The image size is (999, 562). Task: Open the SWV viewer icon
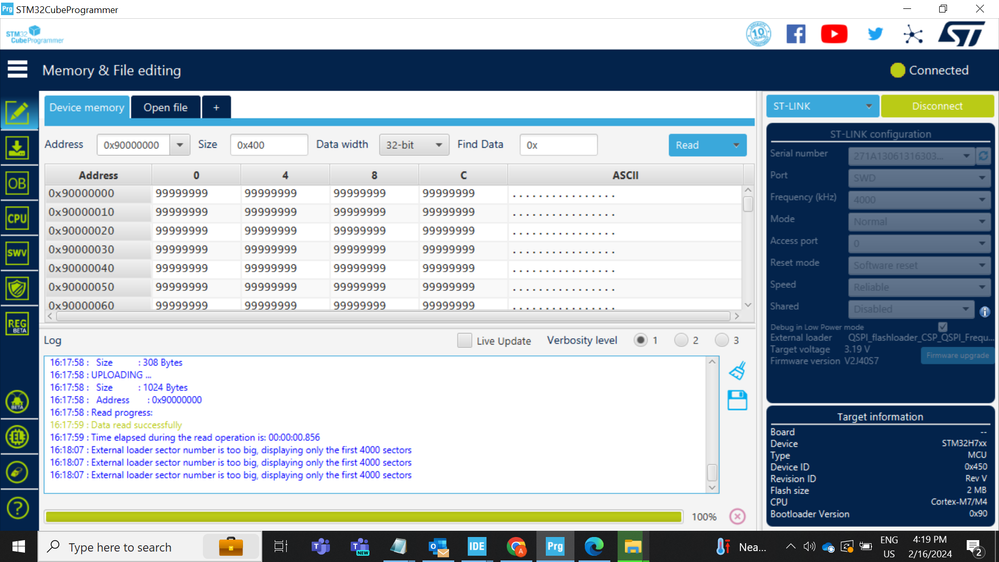point(17,254)
